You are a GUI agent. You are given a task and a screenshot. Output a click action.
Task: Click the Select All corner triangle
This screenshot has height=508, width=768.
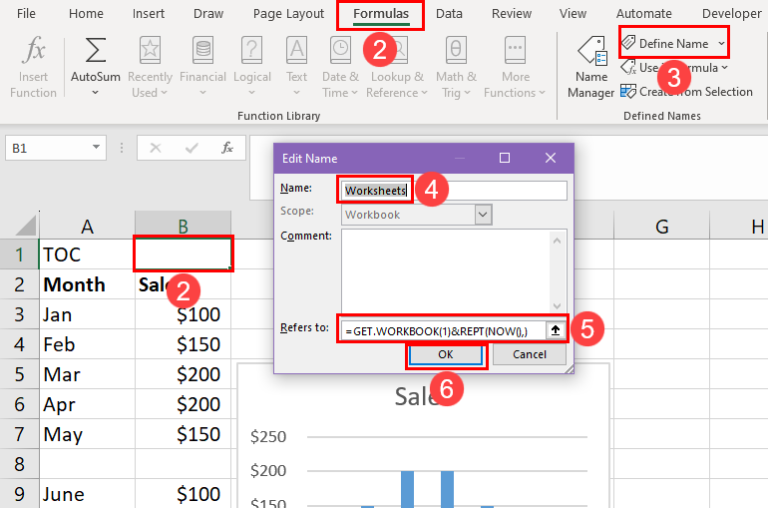pos(25,225)
